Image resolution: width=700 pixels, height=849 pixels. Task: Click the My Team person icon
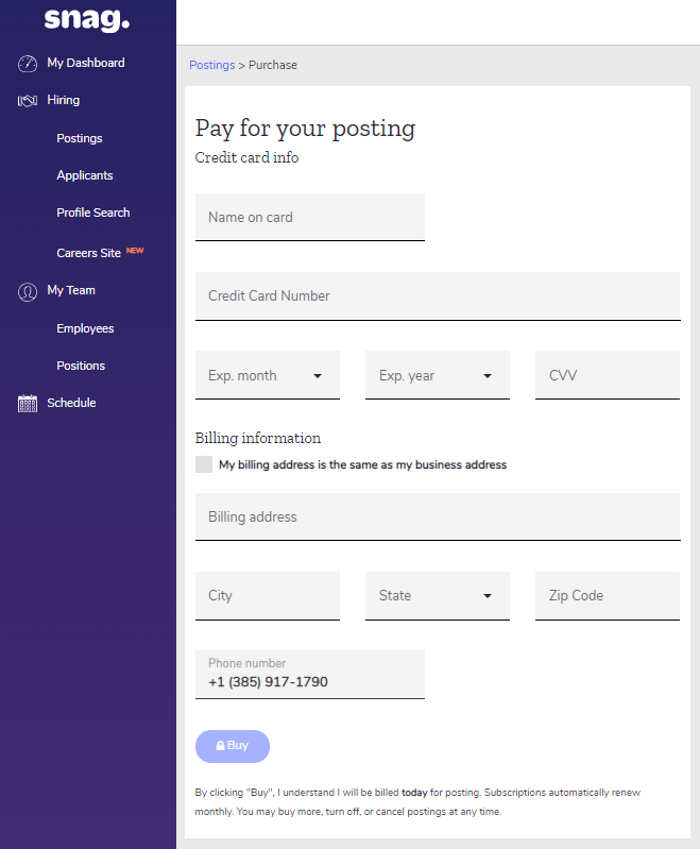[28, 291]
